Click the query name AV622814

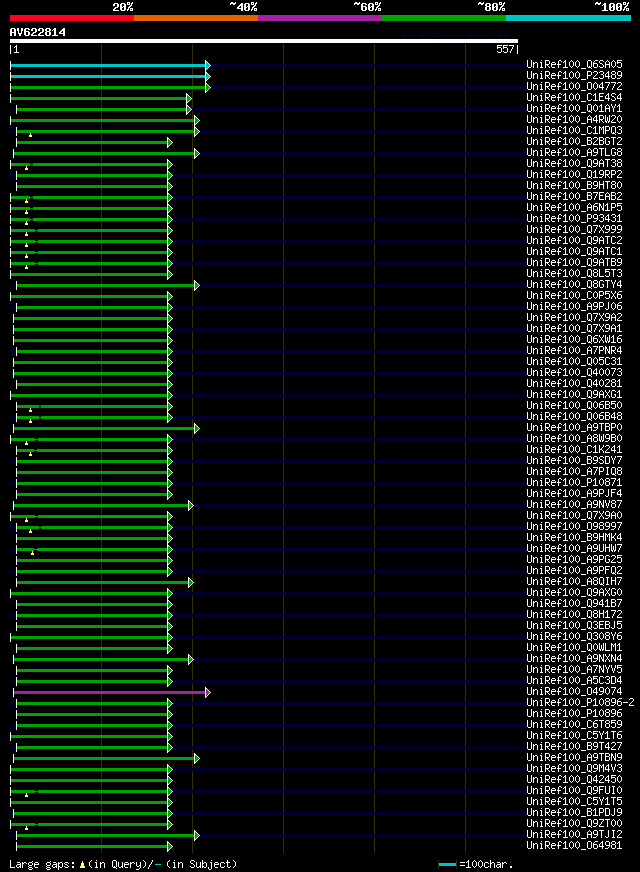[38, 32]
